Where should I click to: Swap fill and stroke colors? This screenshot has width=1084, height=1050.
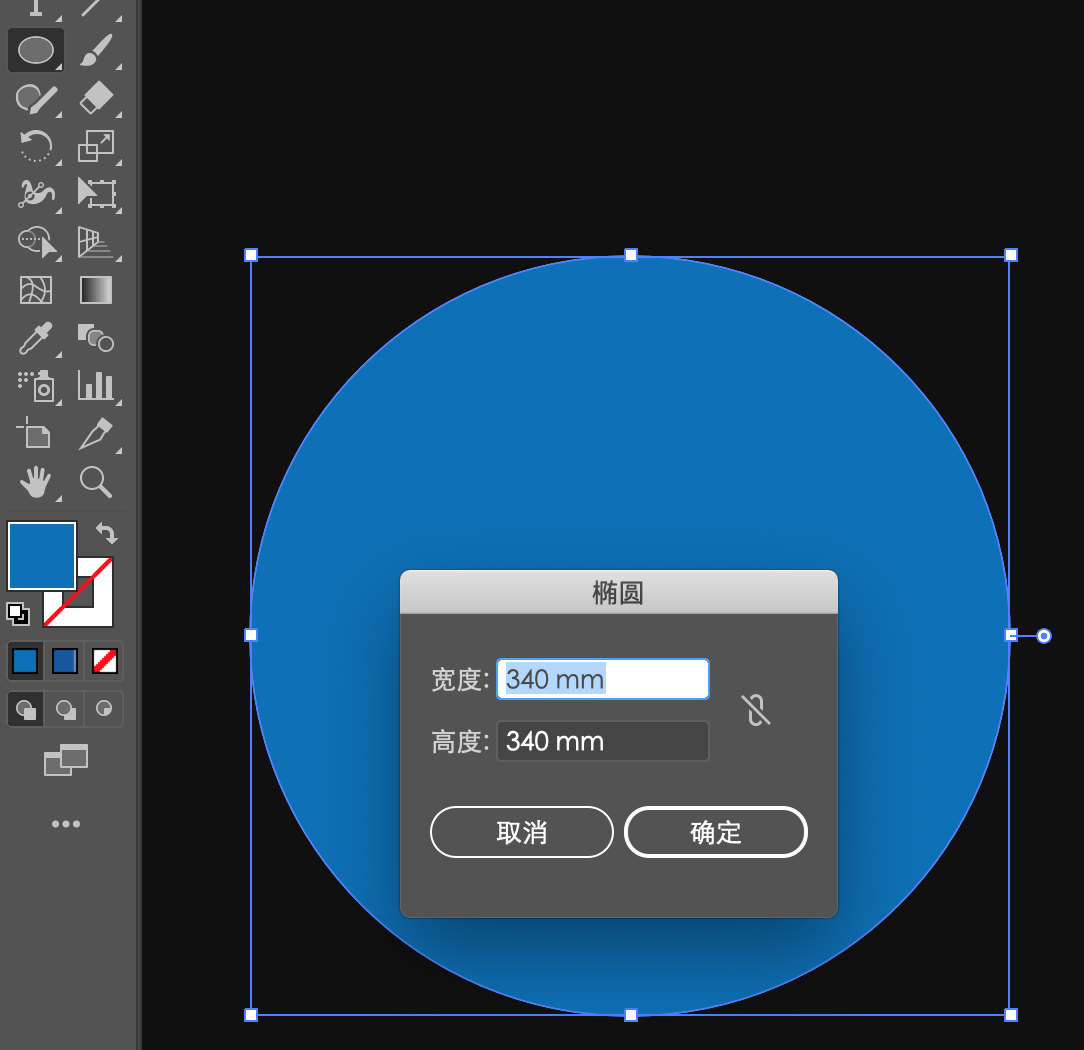106,533
